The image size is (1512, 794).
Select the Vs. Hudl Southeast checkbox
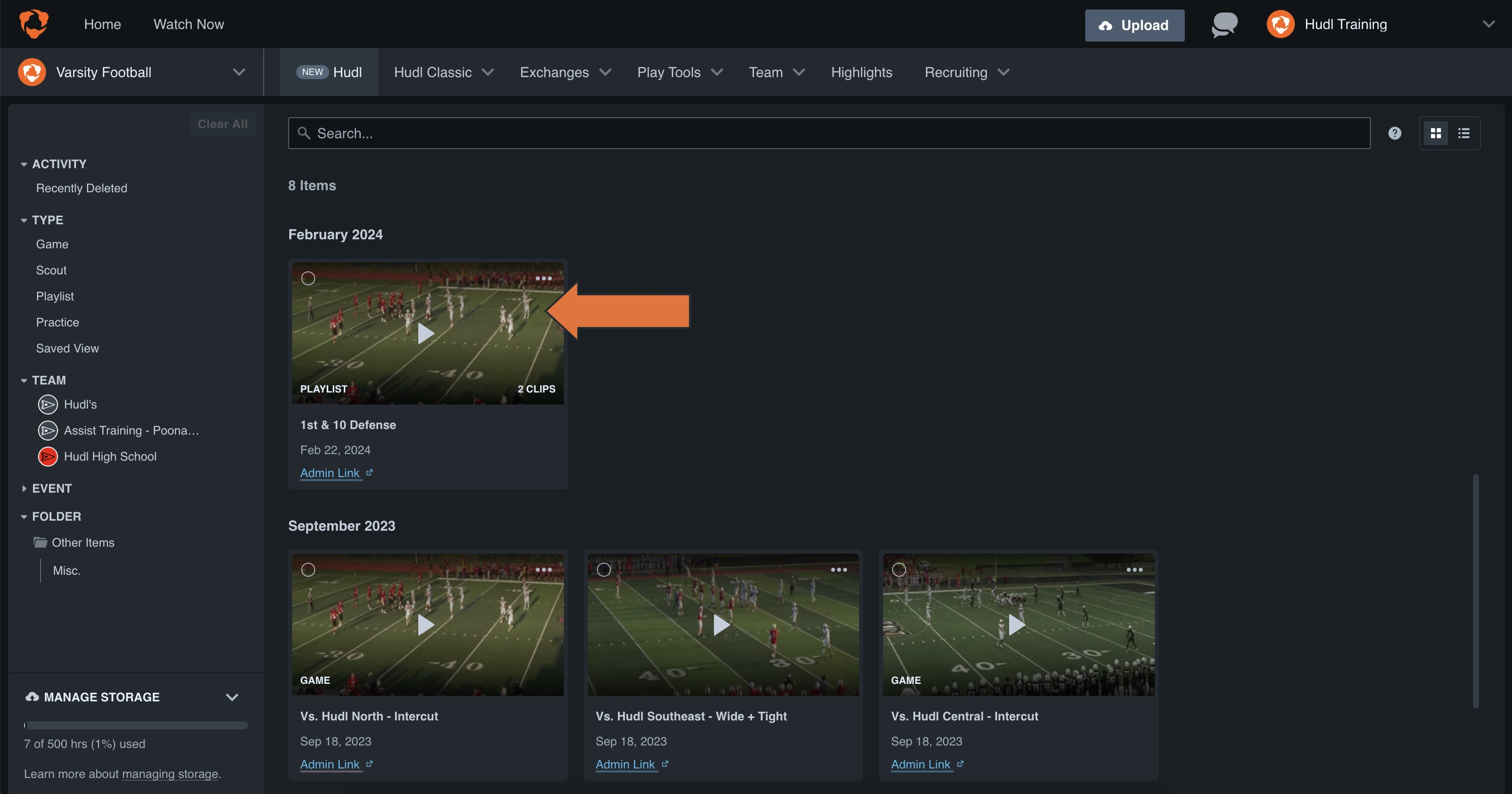tap(603, 569)
